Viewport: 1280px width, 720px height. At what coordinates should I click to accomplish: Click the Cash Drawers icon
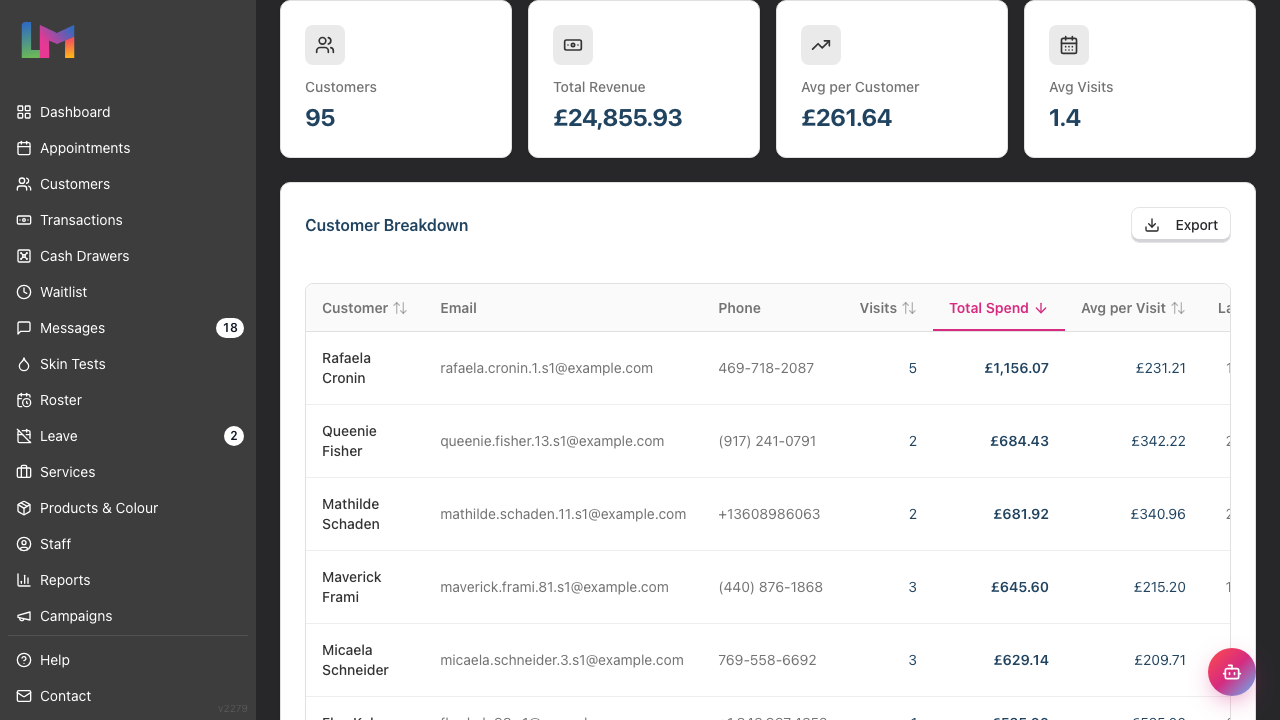(24, 256)
